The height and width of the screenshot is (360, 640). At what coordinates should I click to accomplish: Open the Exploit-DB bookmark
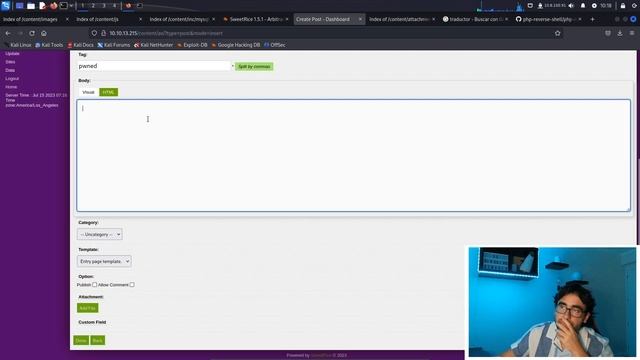point(193,45)
